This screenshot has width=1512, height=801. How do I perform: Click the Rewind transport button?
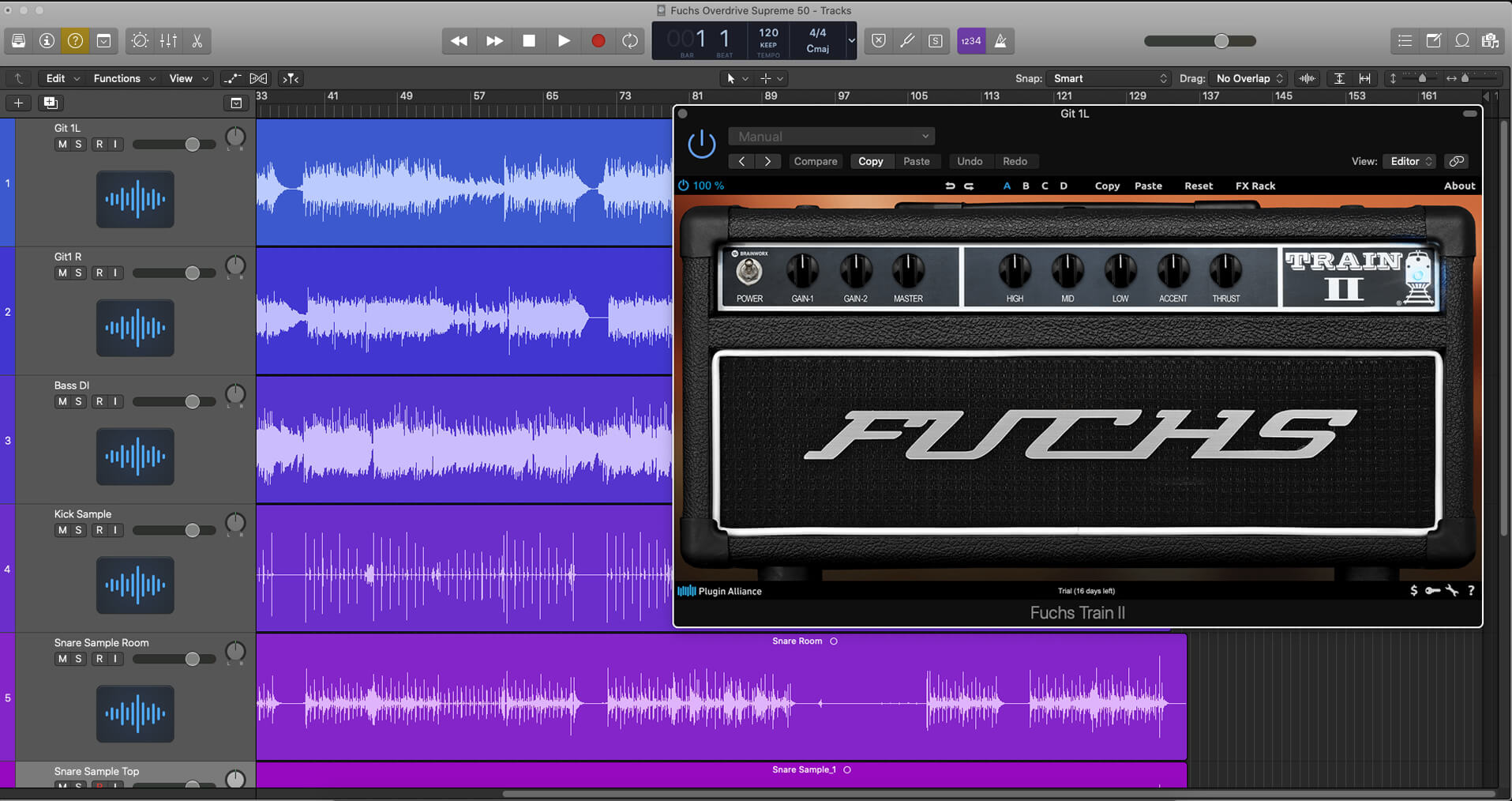click(459, 41)
